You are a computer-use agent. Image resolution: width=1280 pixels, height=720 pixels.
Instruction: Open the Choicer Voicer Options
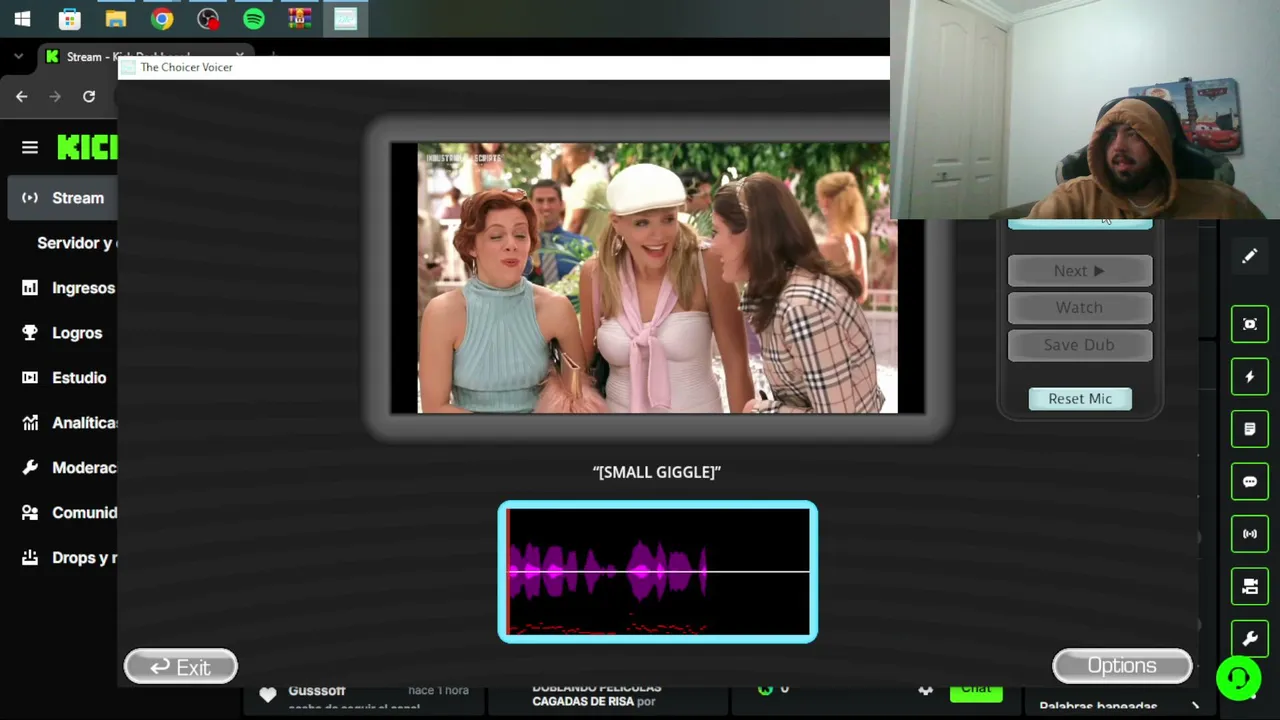point(1122,666)
